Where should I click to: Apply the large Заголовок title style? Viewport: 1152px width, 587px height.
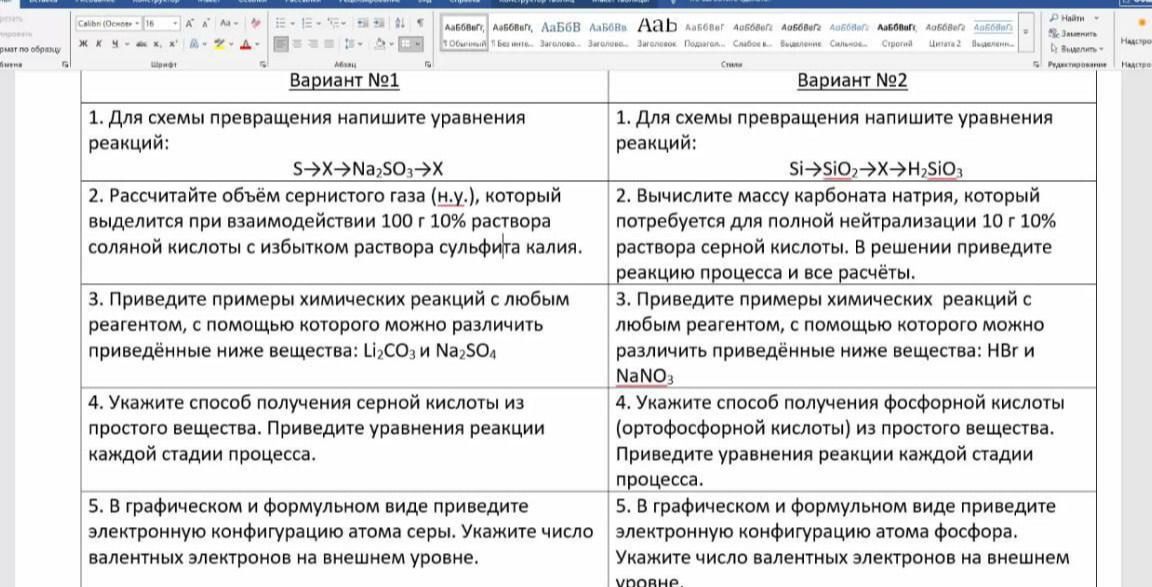[656, 34]
